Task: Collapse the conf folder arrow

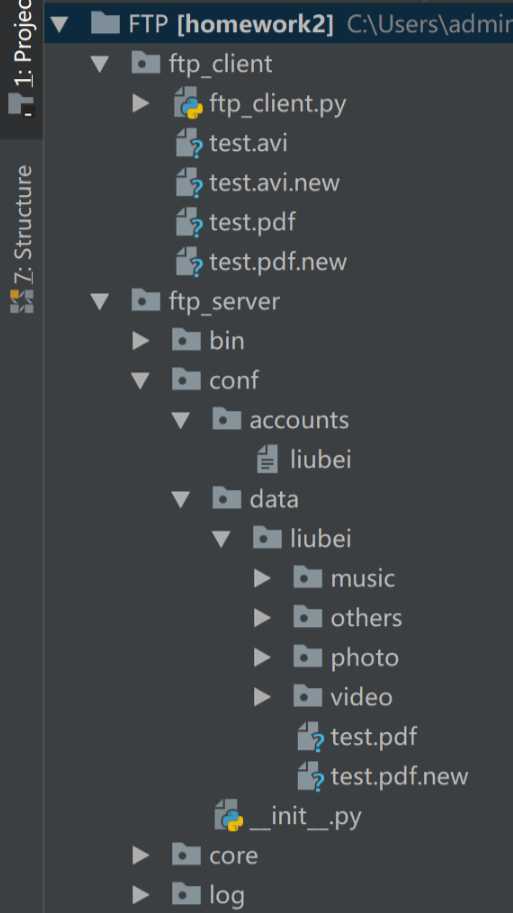Action: point(140,380)
